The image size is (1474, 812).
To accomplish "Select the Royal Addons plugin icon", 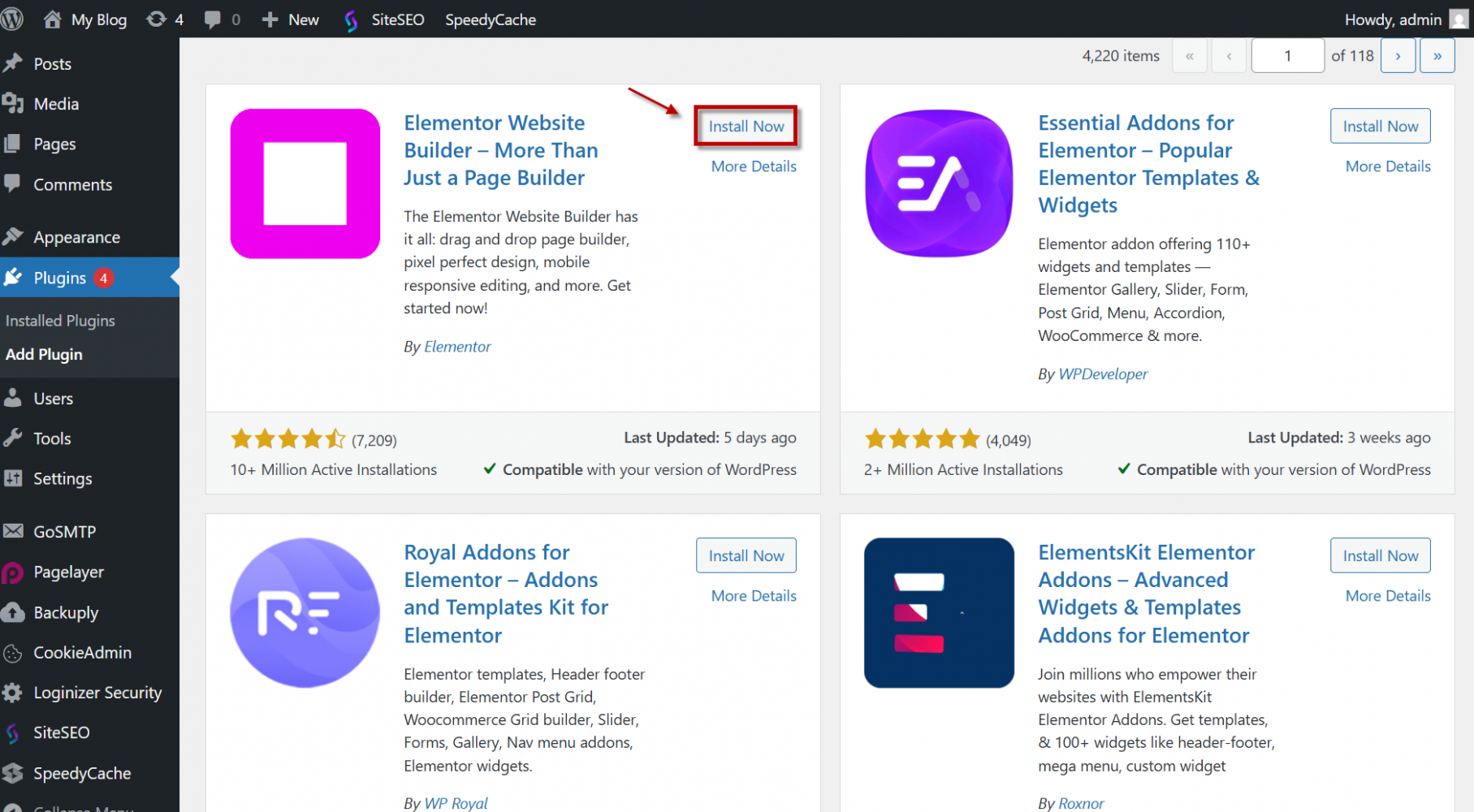I will tap(305, 613).
